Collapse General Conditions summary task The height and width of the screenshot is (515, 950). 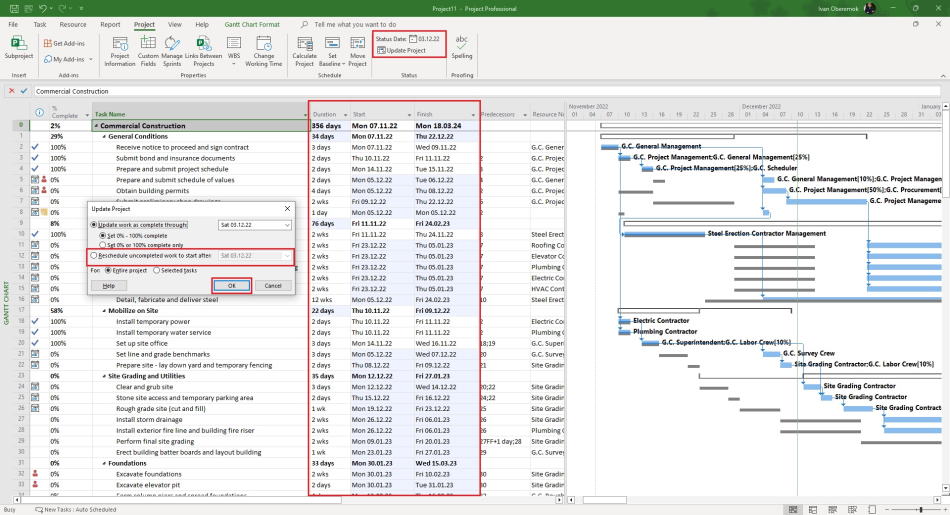[104, 137]
